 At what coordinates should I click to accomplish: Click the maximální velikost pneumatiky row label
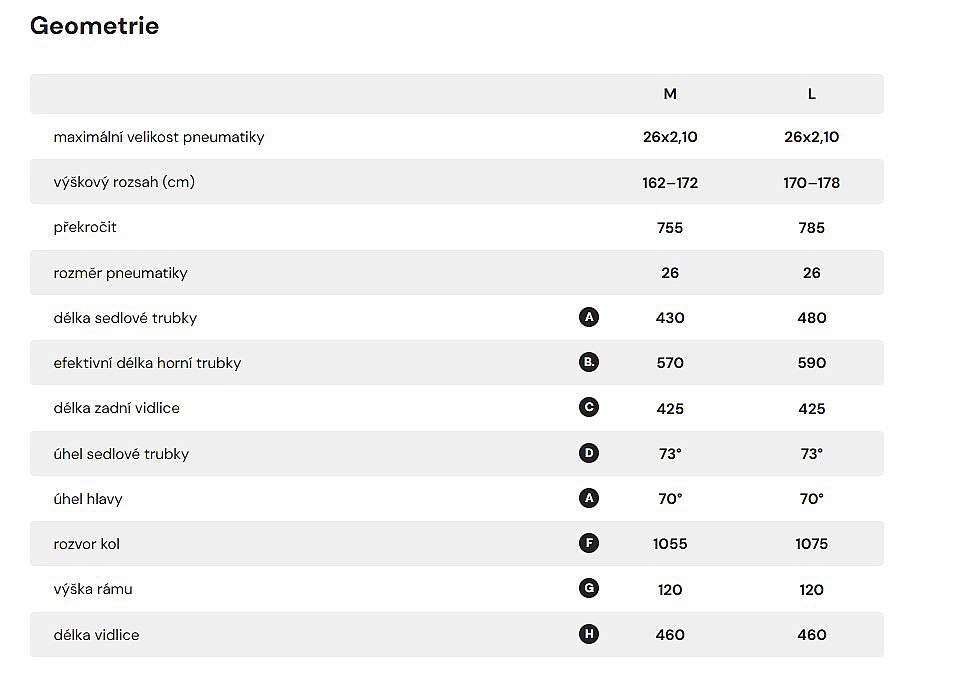click(159, 137)
